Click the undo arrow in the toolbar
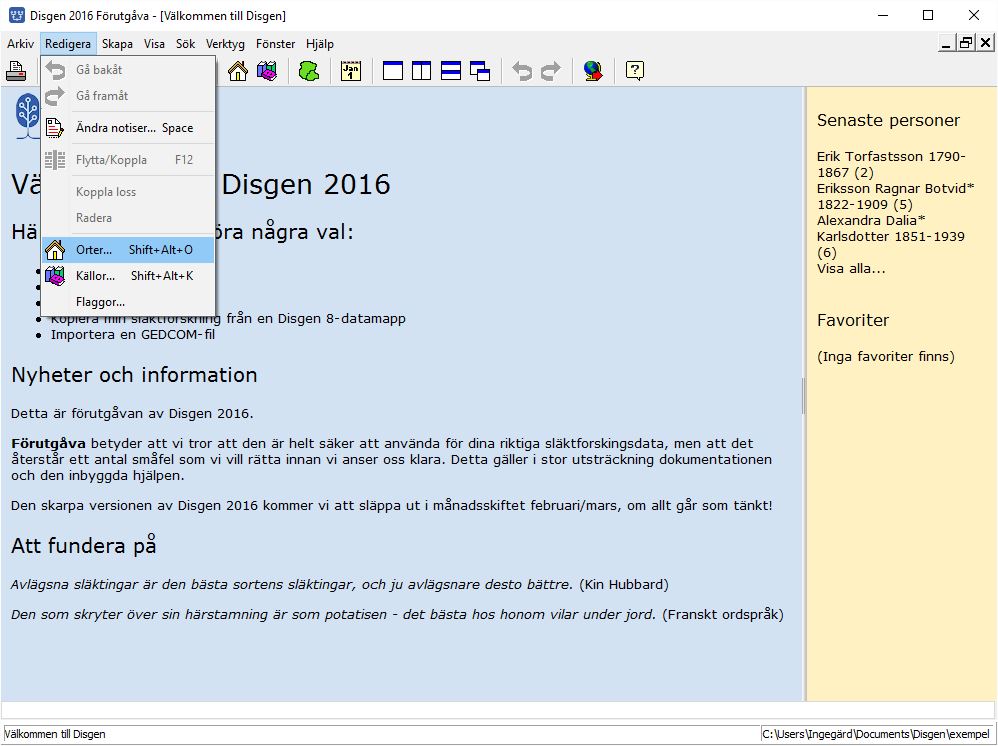 click(522, 71)
